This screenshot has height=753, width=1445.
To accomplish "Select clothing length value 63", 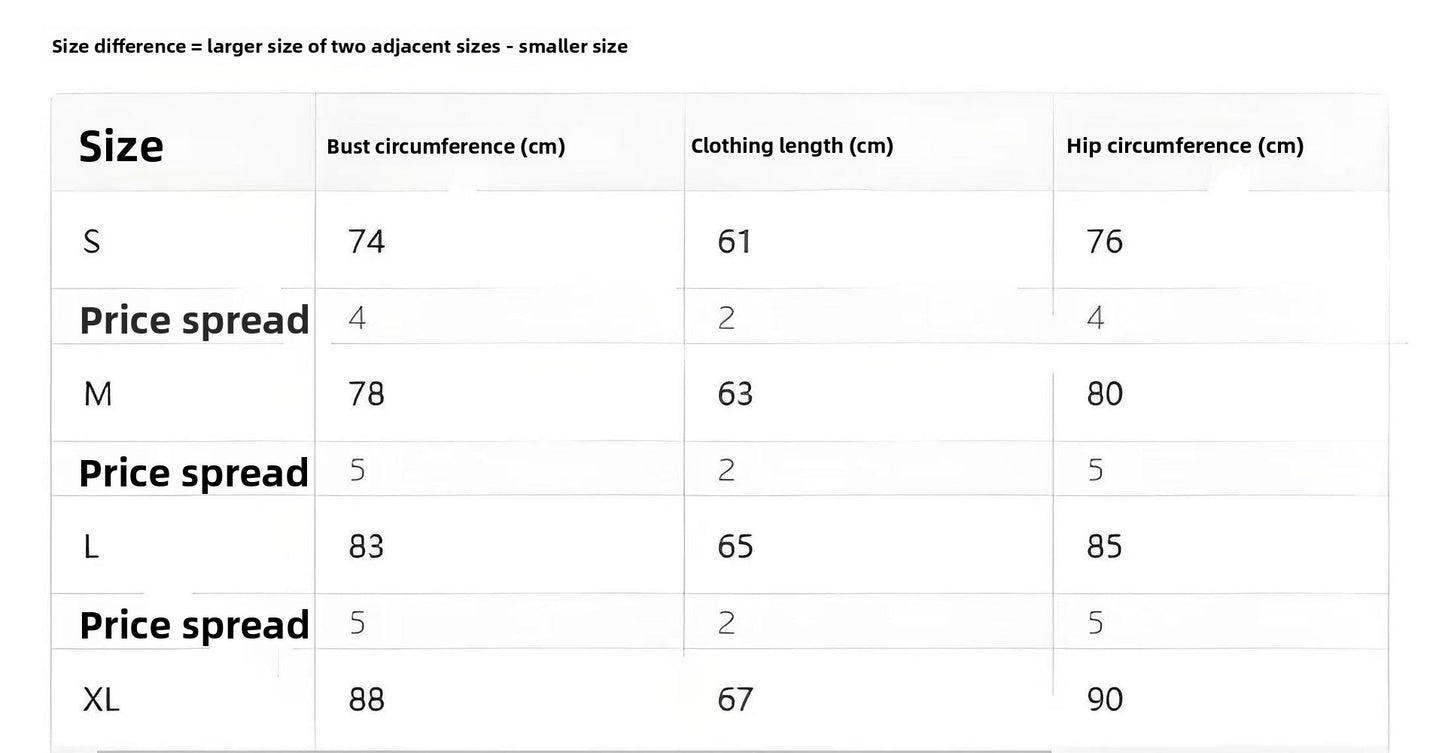I will point(735,394).
